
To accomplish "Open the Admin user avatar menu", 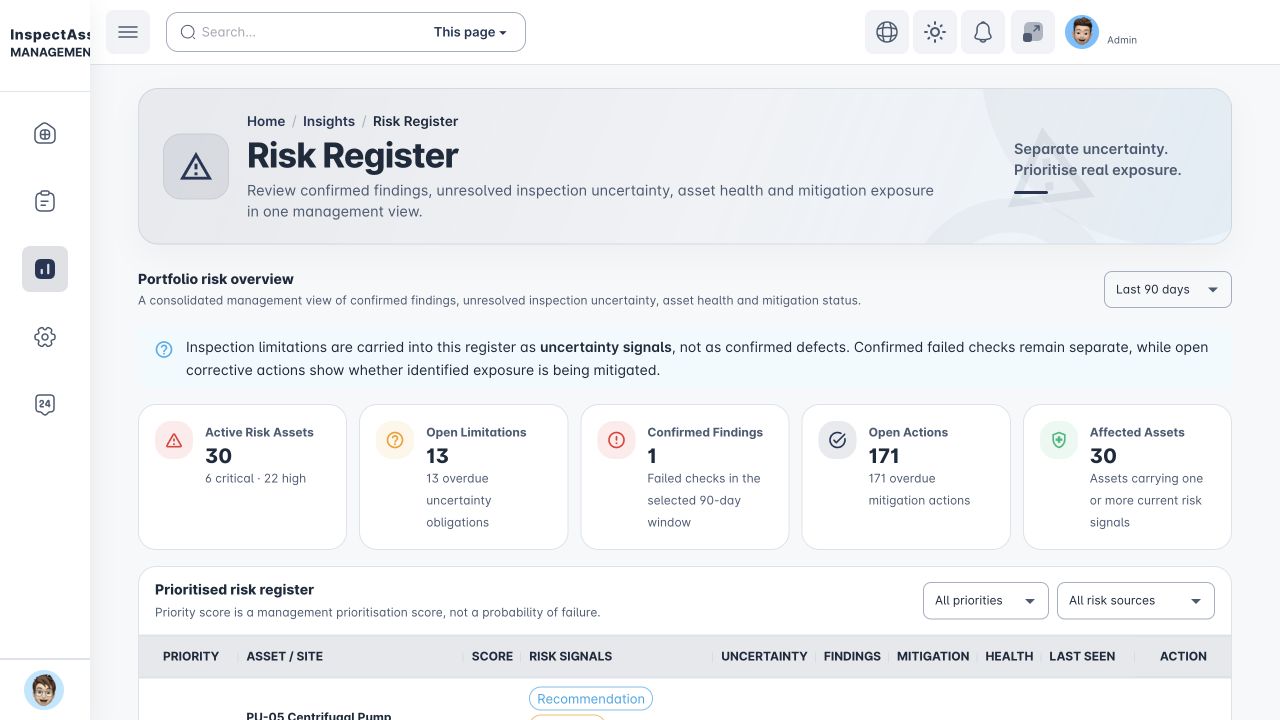I will pyautogui.click(x=1082, y=32).
